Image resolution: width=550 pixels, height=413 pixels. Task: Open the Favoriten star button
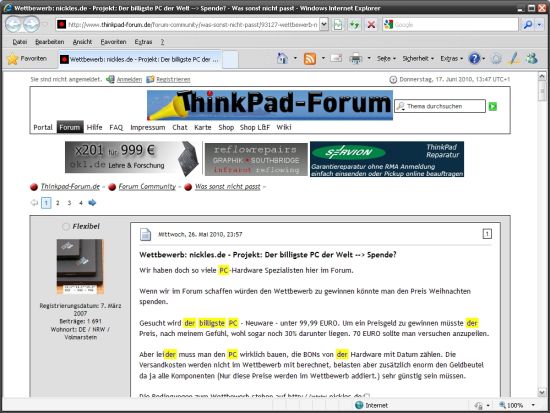tap(27, 59)
